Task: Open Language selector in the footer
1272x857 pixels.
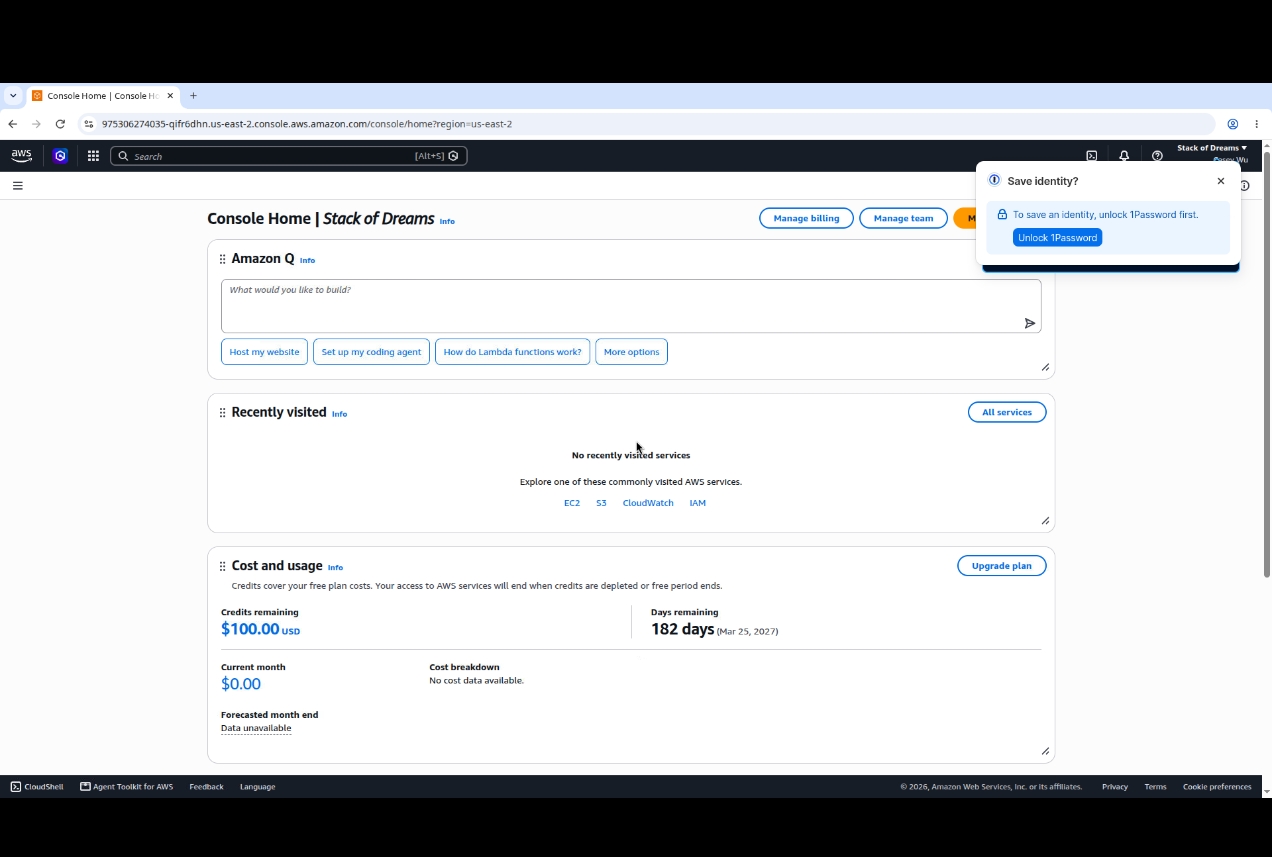Action: click(x=257, y=787)
